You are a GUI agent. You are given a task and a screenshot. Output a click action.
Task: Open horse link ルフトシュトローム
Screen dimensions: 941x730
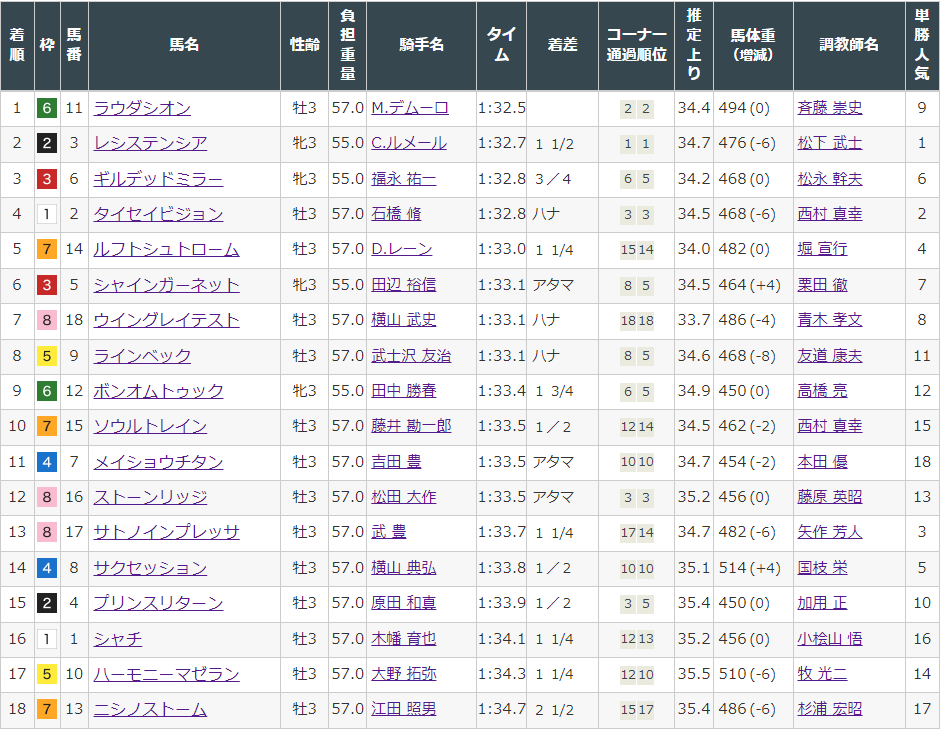click(167, 250)
